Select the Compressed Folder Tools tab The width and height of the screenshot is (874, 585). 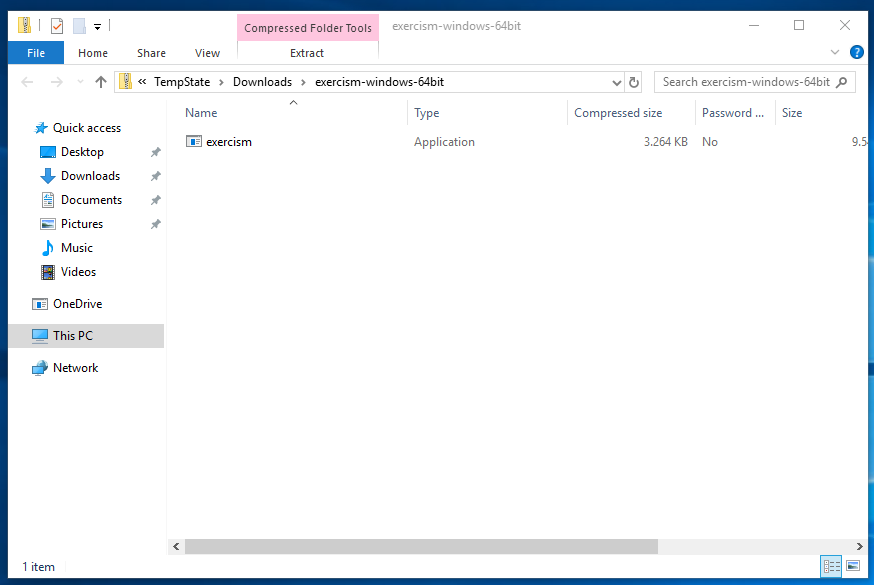[x=308, y=28]
